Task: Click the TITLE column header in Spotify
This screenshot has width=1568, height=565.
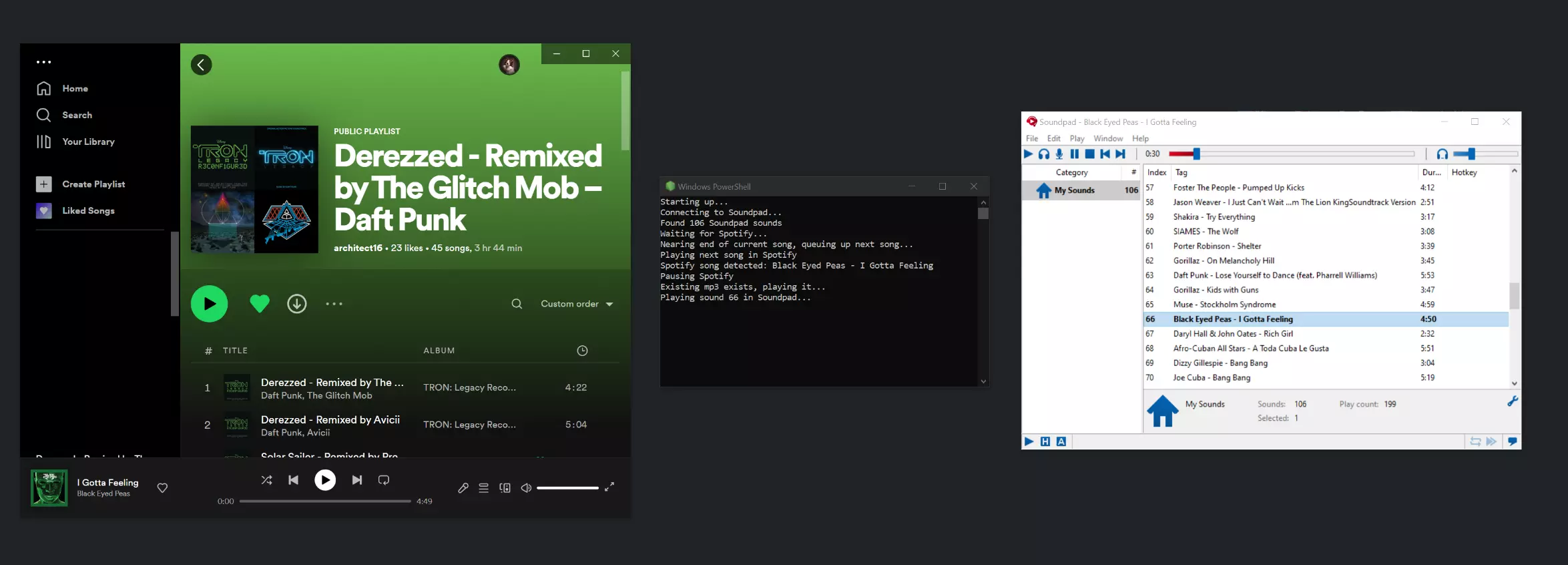Action: [235, 351]
